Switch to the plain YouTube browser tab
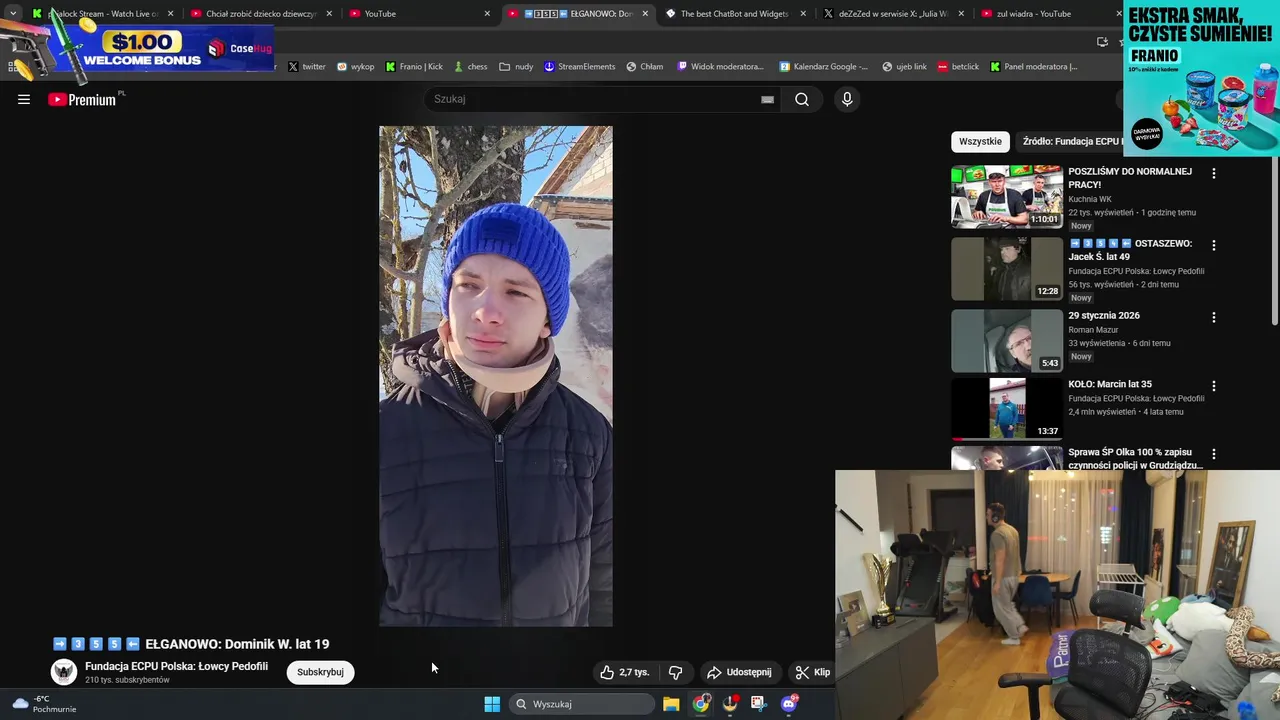The width and height of the screenshot is (1280, 720). (420, 14)
